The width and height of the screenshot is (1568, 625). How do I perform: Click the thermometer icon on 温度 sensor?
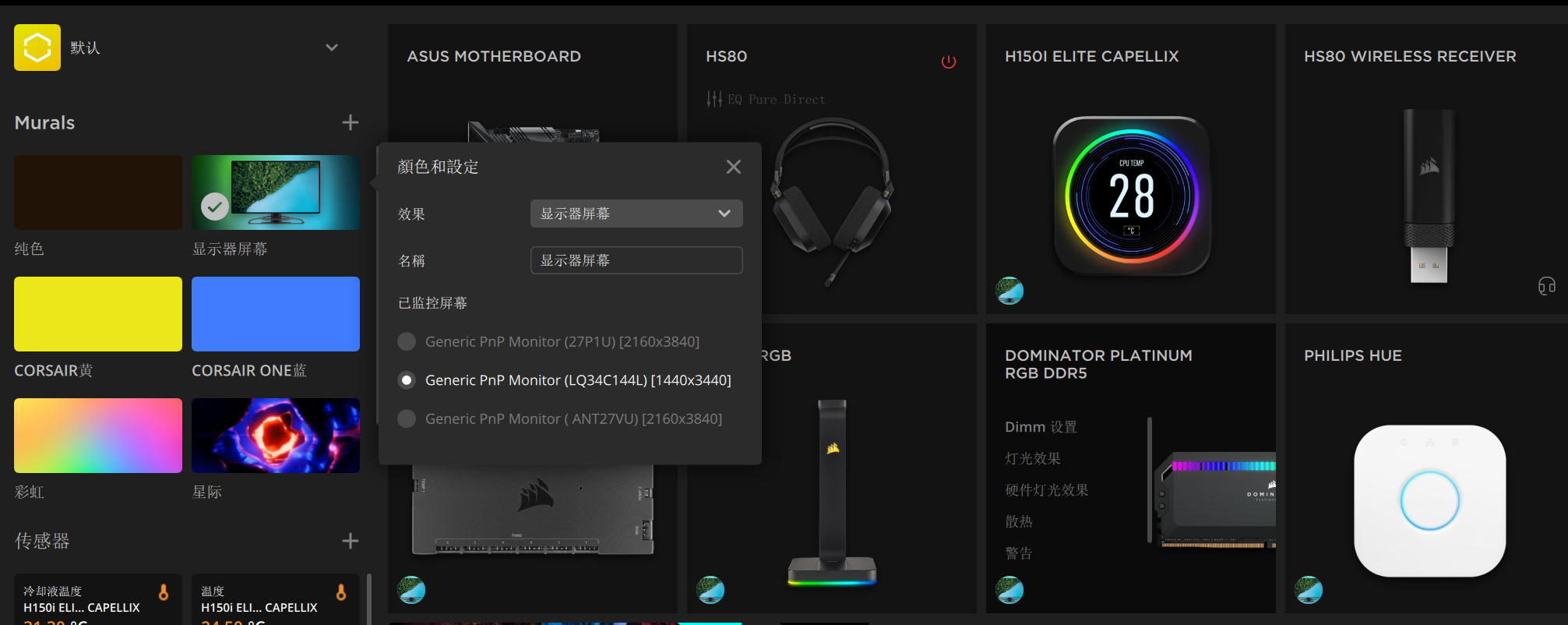coord(341,592)
